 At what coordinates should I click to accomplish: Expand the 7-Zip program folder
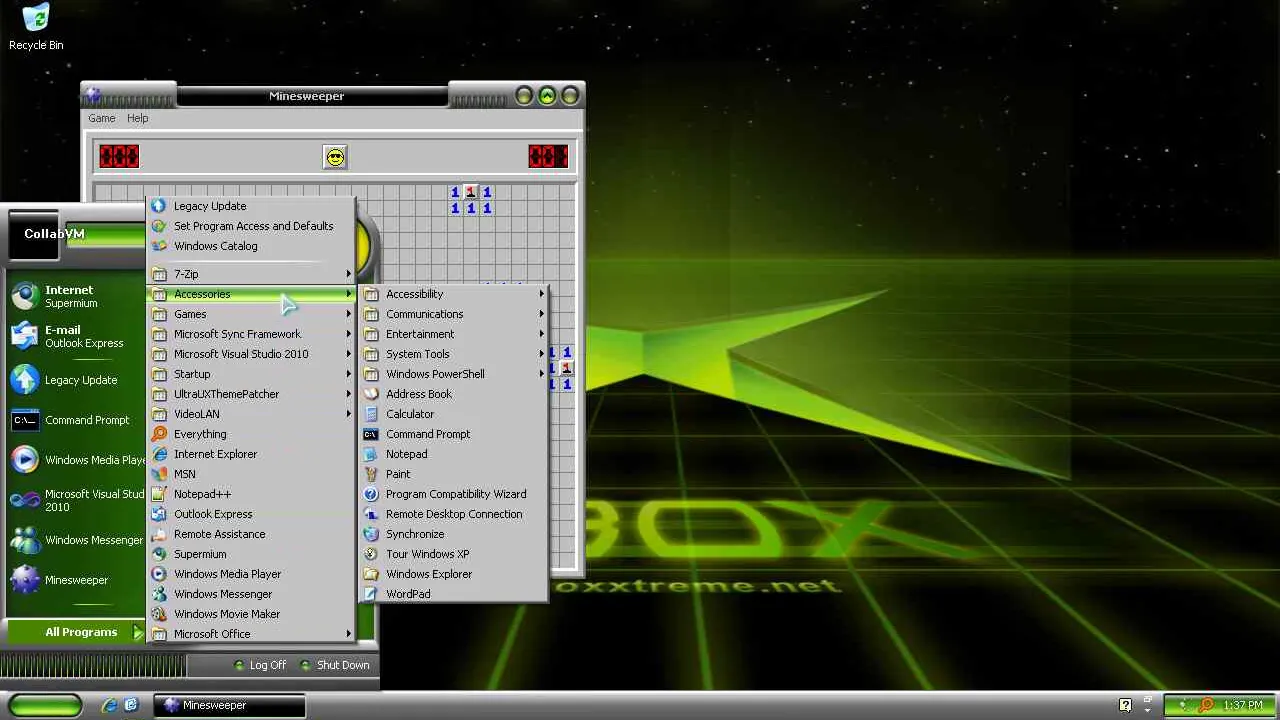click(251, 274)
